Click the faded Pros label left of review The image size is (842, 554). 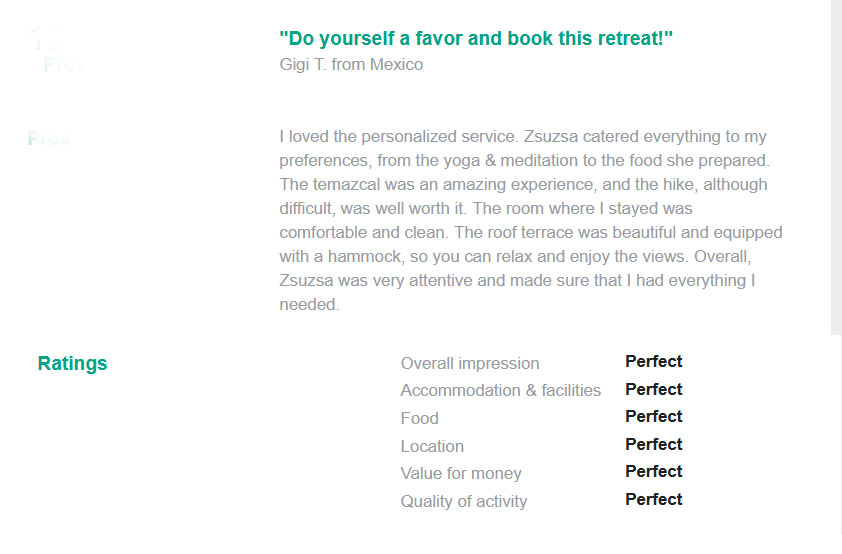point(49,139)
